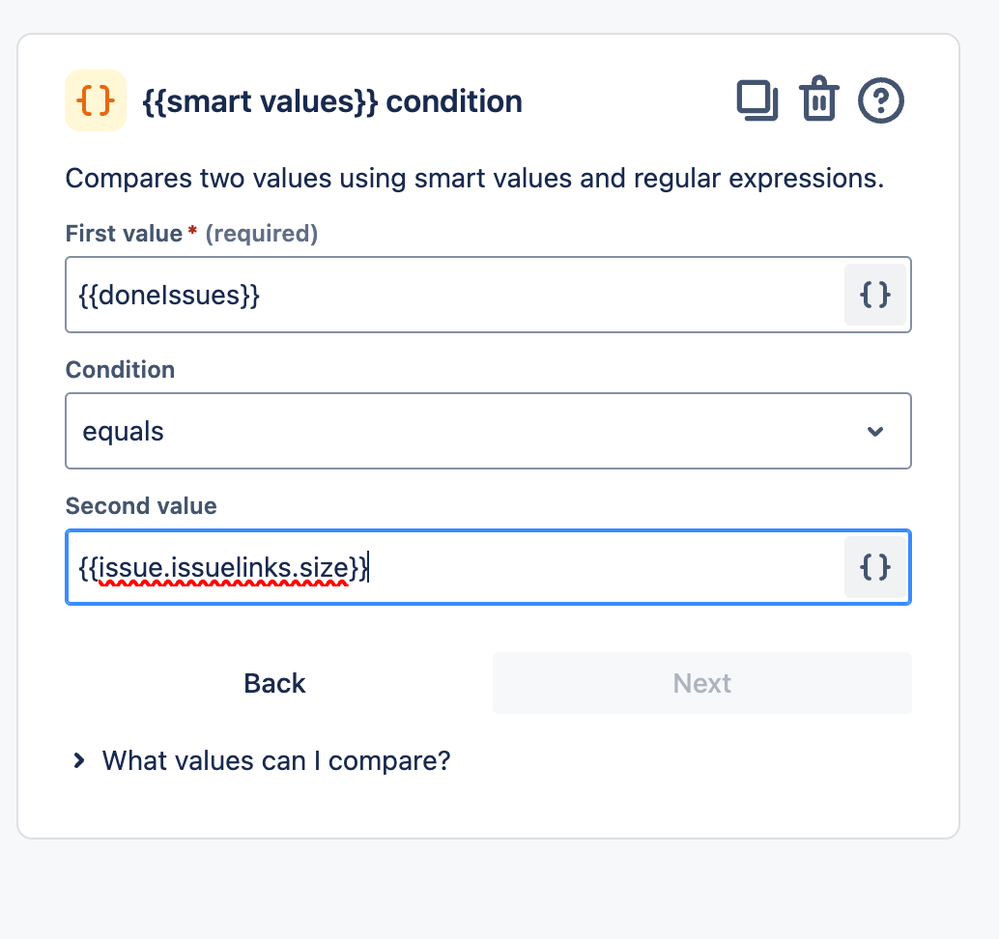Click the chevron arrow in the Condition dropdown
Image resolution: width=999 pixels, height=939 pixels.
(x=875, y=431)
